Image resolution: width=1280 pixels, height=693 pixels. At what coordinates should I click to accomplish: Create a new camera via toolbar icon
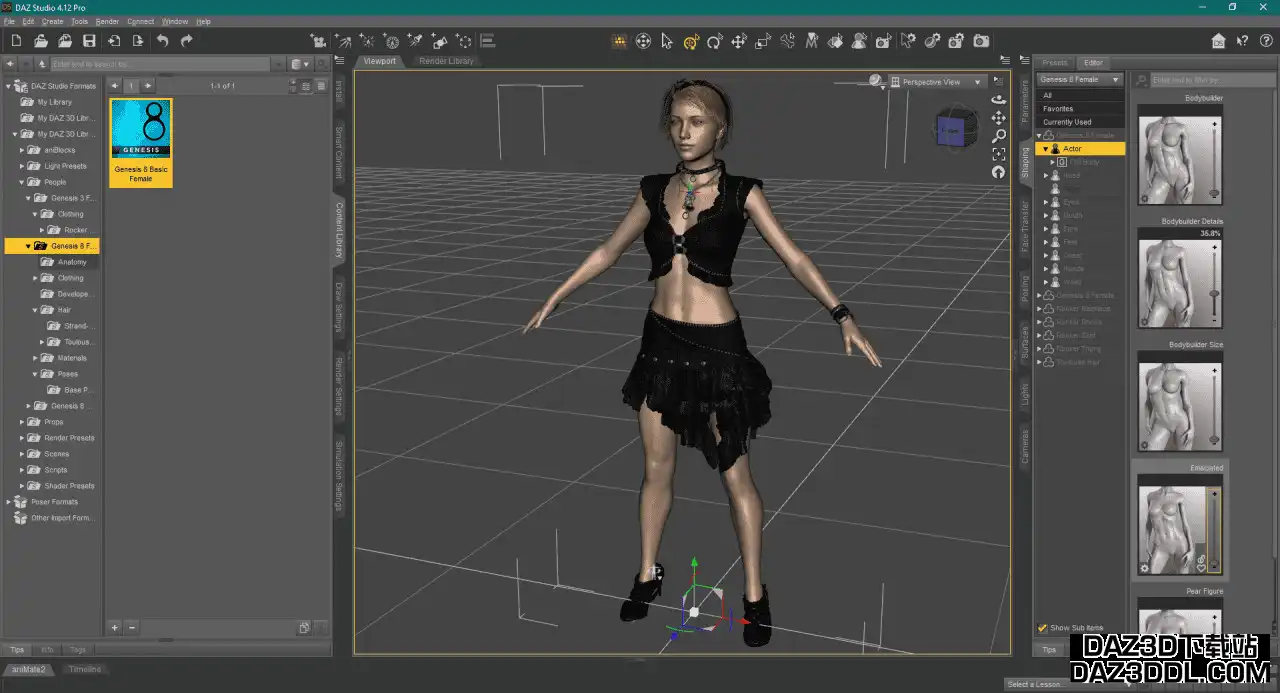[x=319, y=41]
